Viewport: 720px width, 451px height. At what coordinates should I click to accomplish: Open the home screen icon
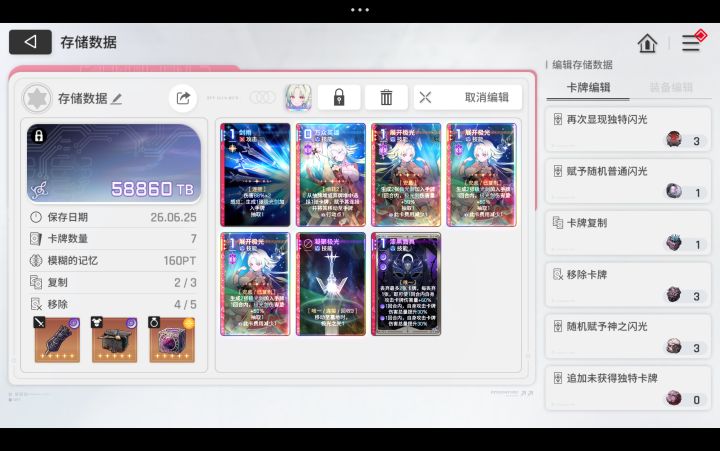(x=647, y=43)
